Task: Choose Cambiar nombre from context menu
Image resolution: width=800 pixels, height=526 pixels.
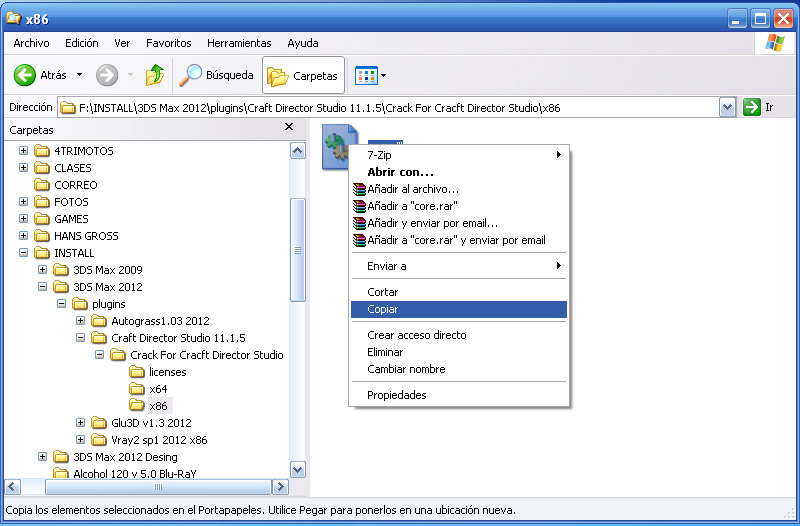Action: [459, 369]
